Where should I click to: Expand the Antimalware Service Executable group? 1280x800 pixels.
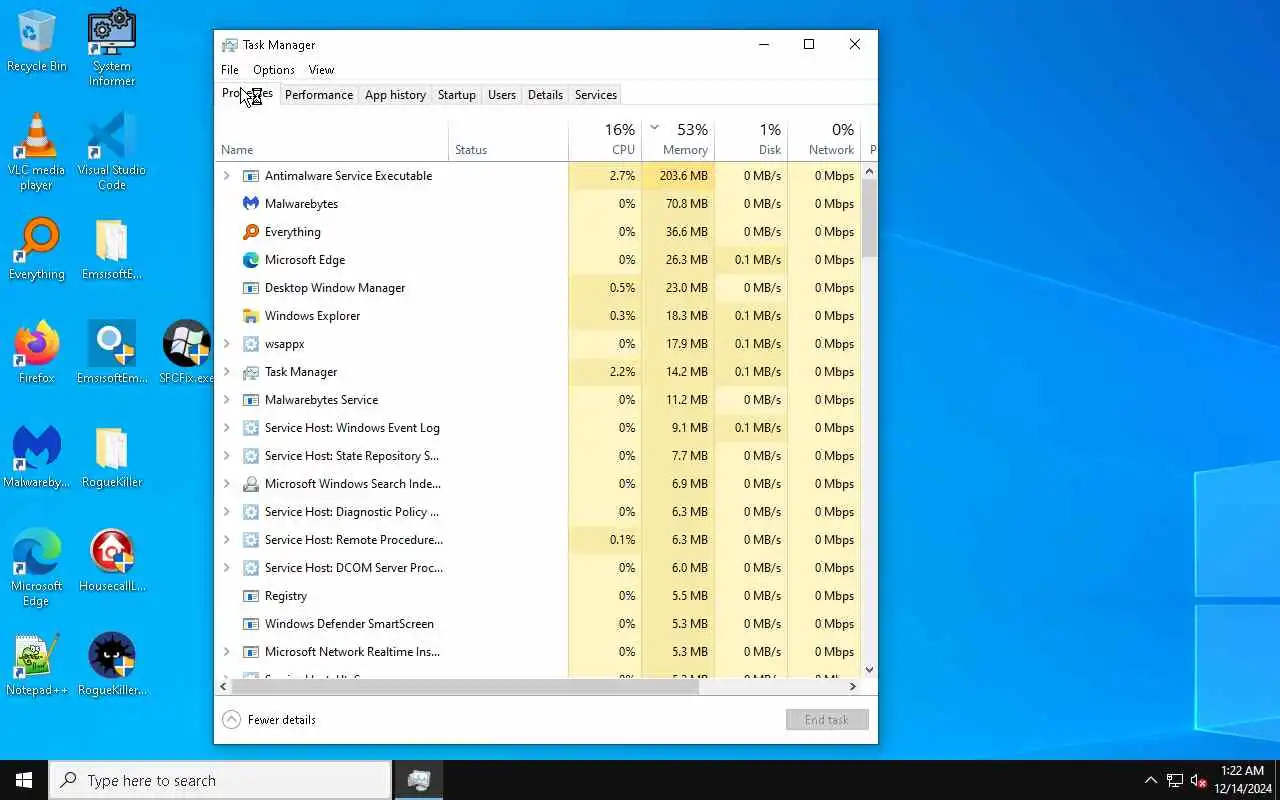click(226, 175)
